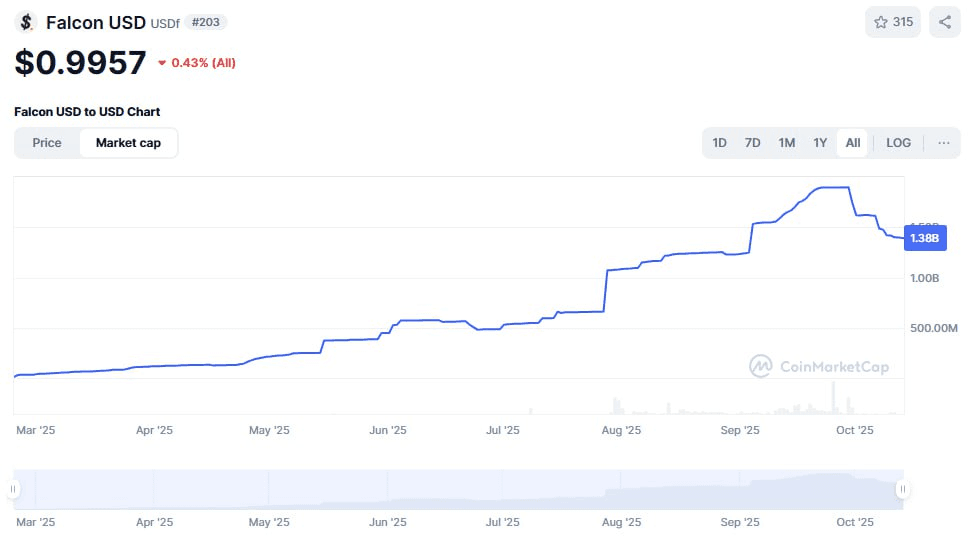This screenshot has height=537, width=970.
Task: Switch to the Price tab
Action: [47, 143]
